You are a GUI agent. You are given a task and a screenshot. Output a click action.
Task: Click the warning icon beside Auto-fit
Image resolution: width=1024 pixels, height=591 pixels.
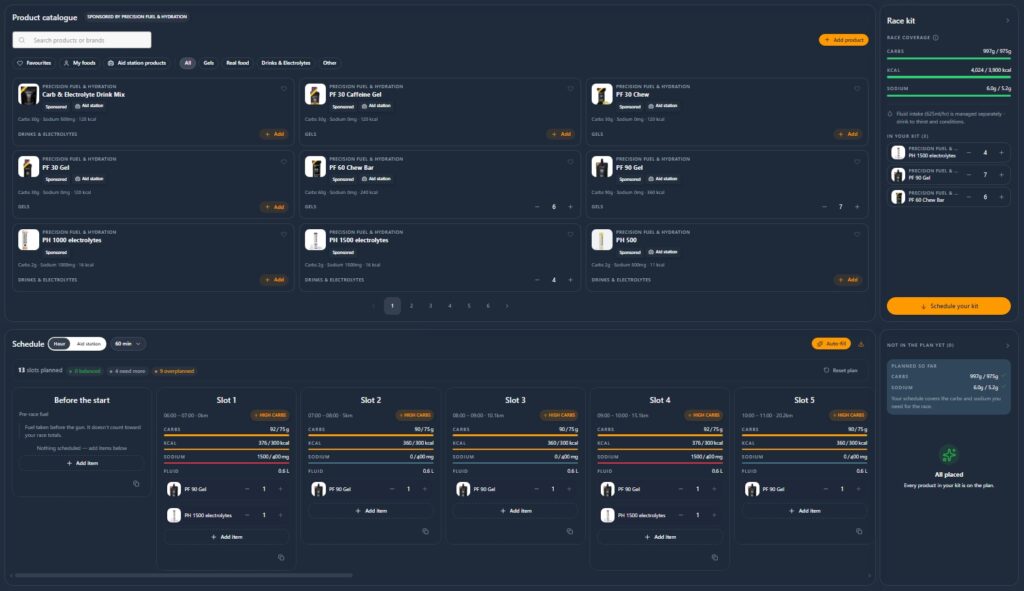pyautogui.click(x=861, y=344)
